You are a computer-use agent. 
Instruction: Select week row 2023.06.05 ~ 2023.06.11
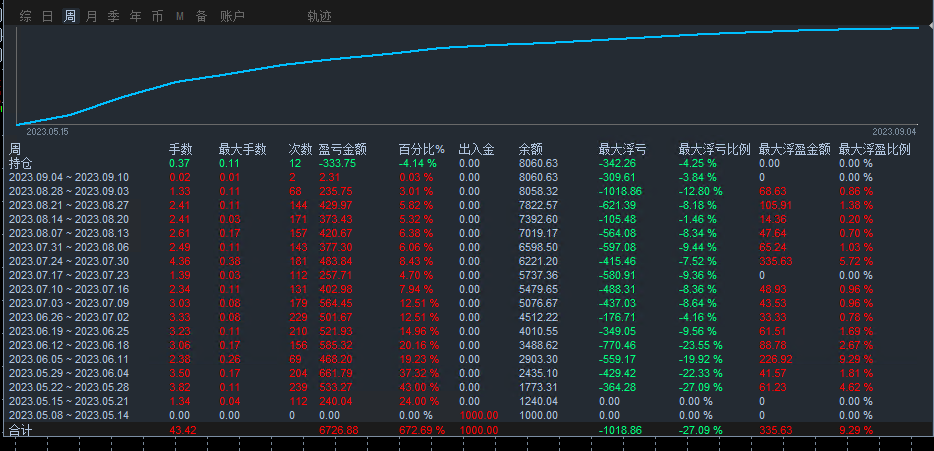pos(69,359)
